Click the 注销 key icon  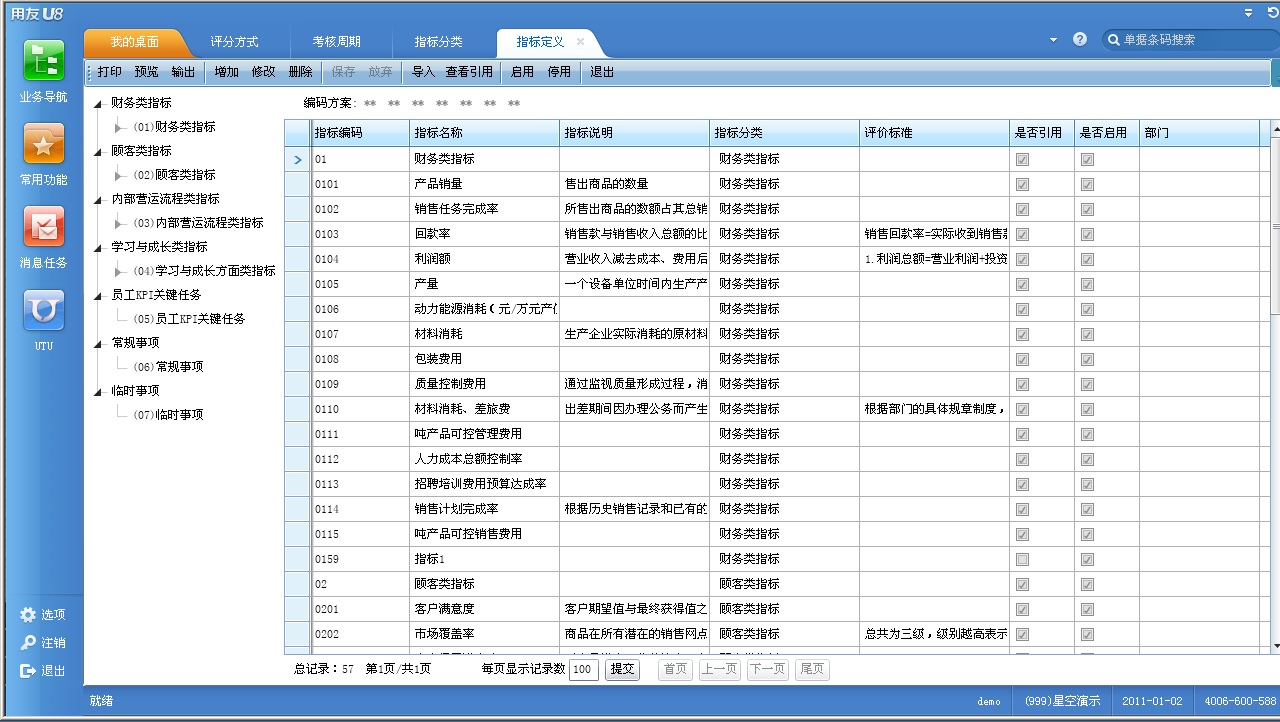[x=28, y=643]
